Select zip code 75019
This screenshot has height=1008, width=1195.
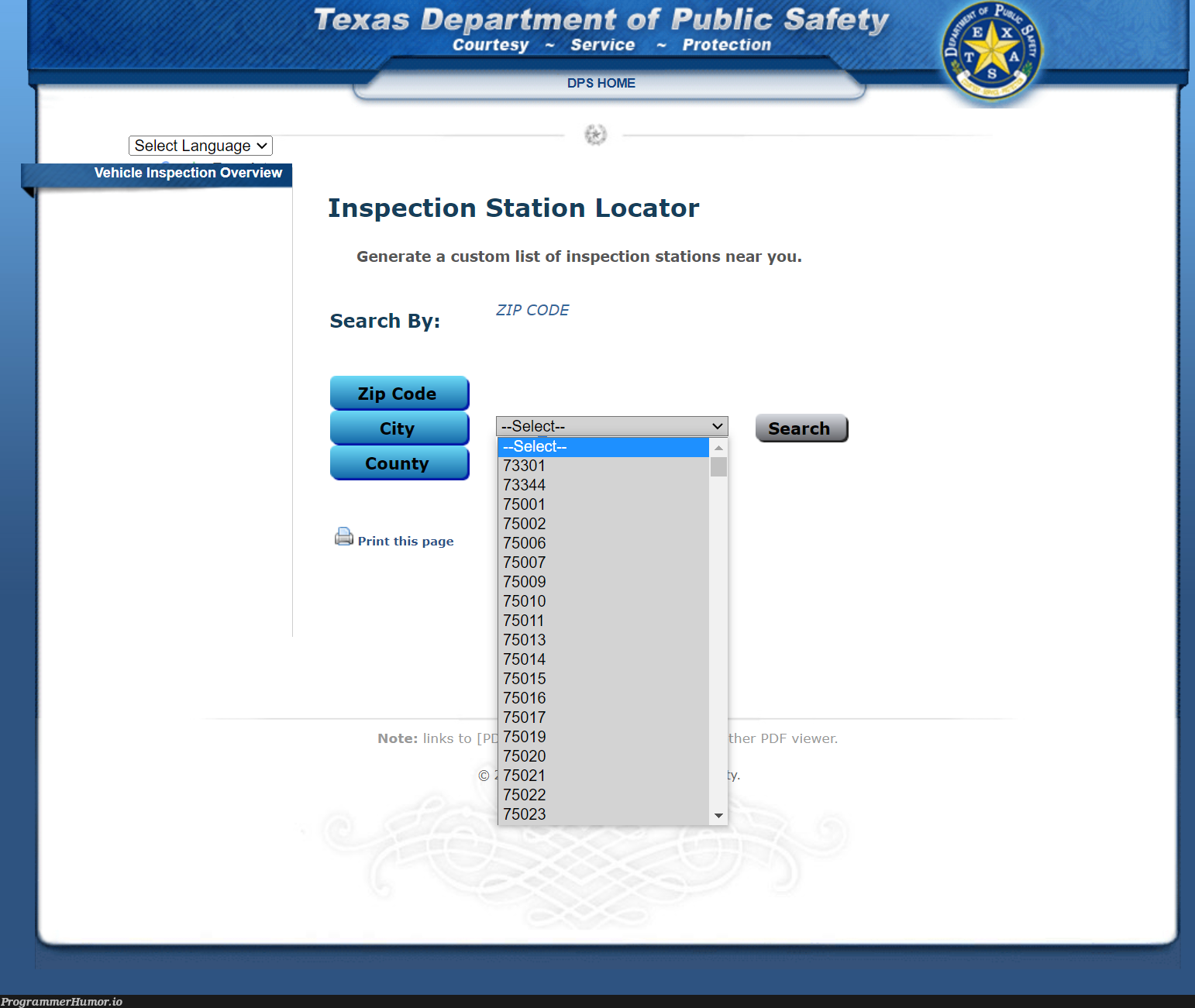603,737
